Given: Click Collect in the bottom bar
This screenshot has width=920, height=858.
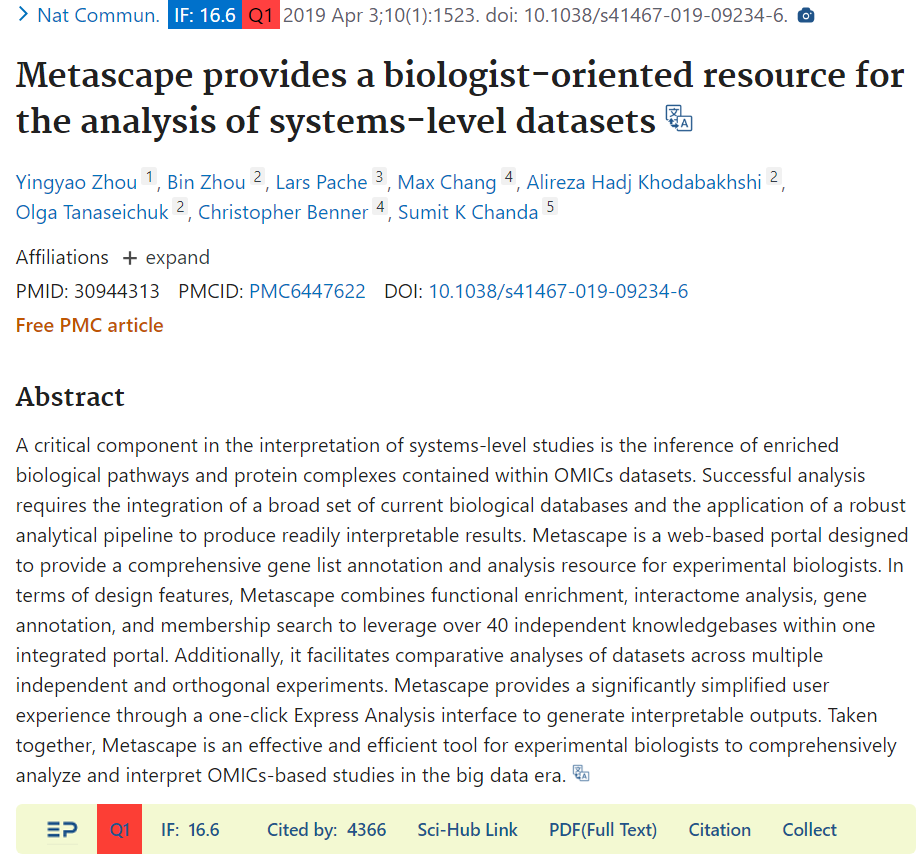Looking at the screenshot, I should [x=809, y=830].
